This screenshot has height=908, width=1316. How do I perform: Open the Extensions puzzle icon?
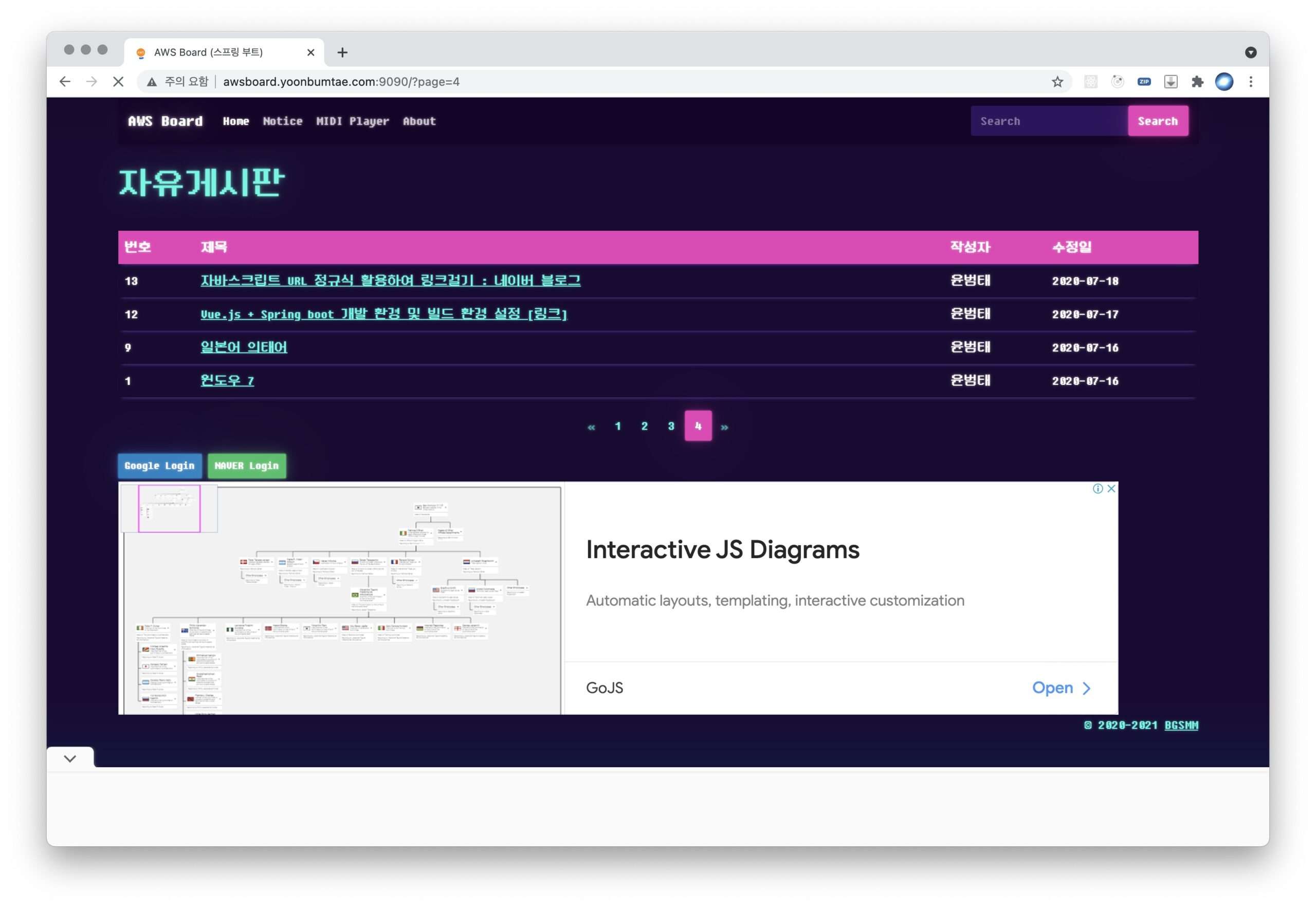[x=1197, y=82]
